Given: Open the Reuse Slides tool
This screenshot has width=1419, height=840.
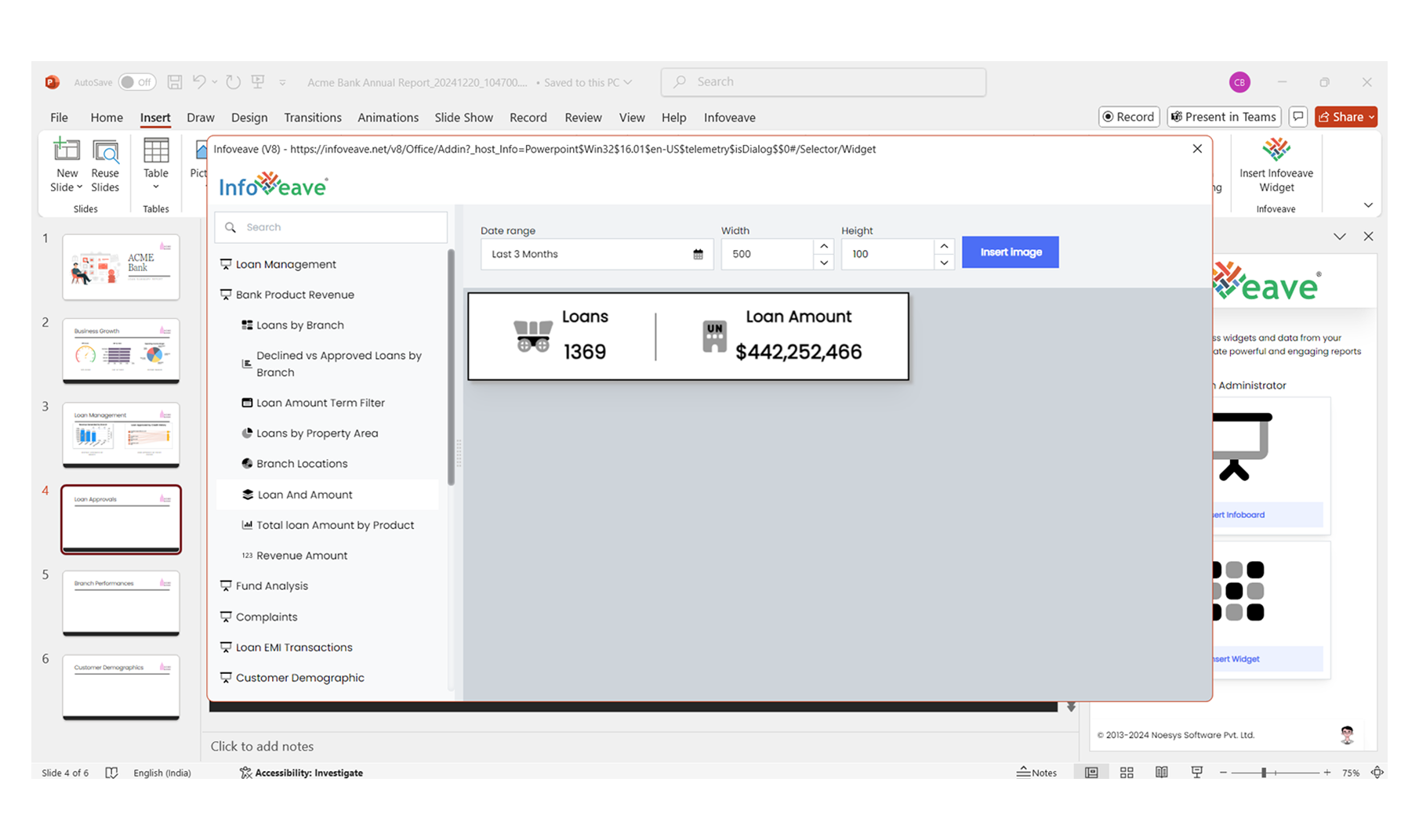Looking at the screenshot, I should pyautogui.click(x=105, y=150).
